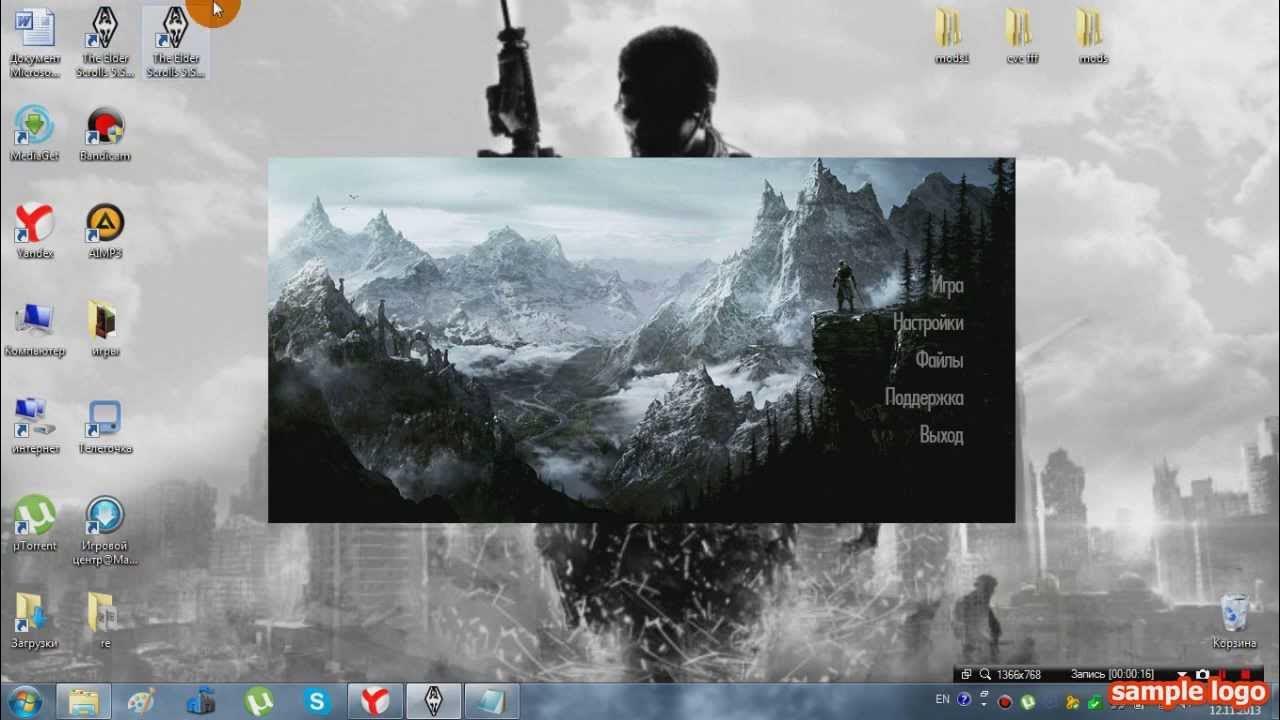Screen dimensions: 1280x720
Task: Switch to Skyrim launcher taskbar button
Action: [x=434, y=701]
